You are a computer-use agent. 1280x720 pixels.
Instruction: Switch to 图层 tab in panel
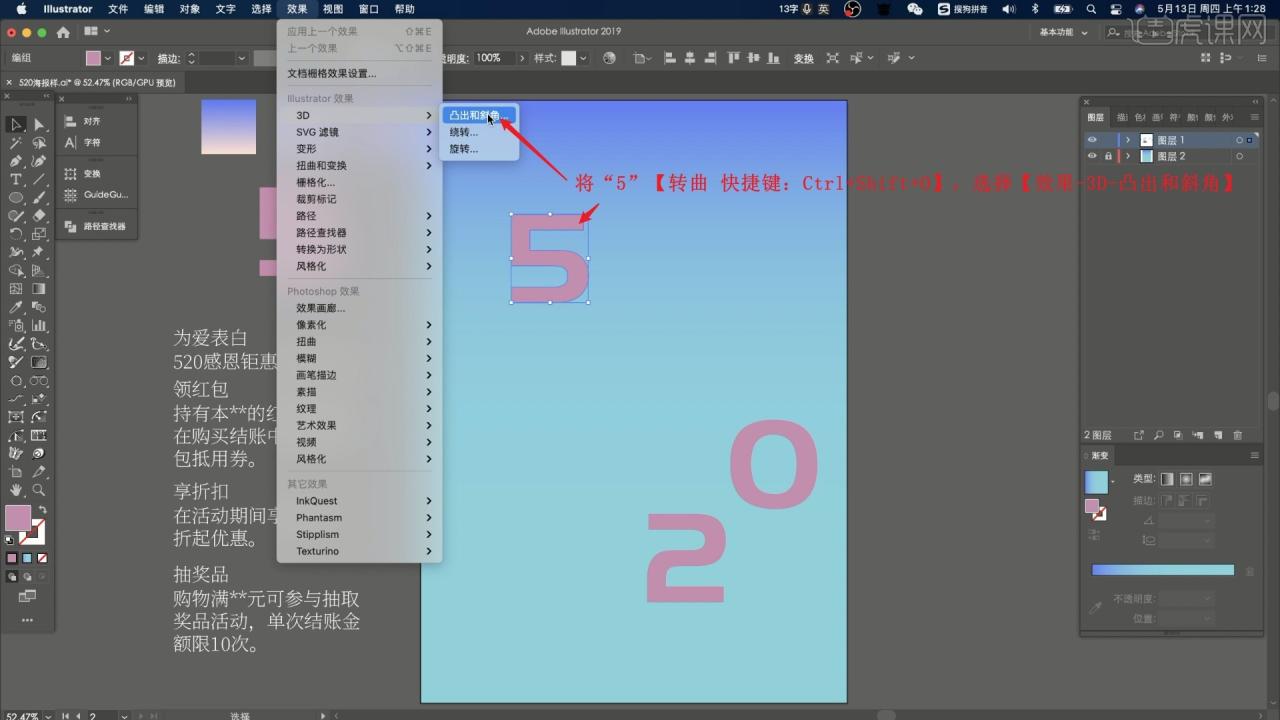click(x=1095, y=117)
